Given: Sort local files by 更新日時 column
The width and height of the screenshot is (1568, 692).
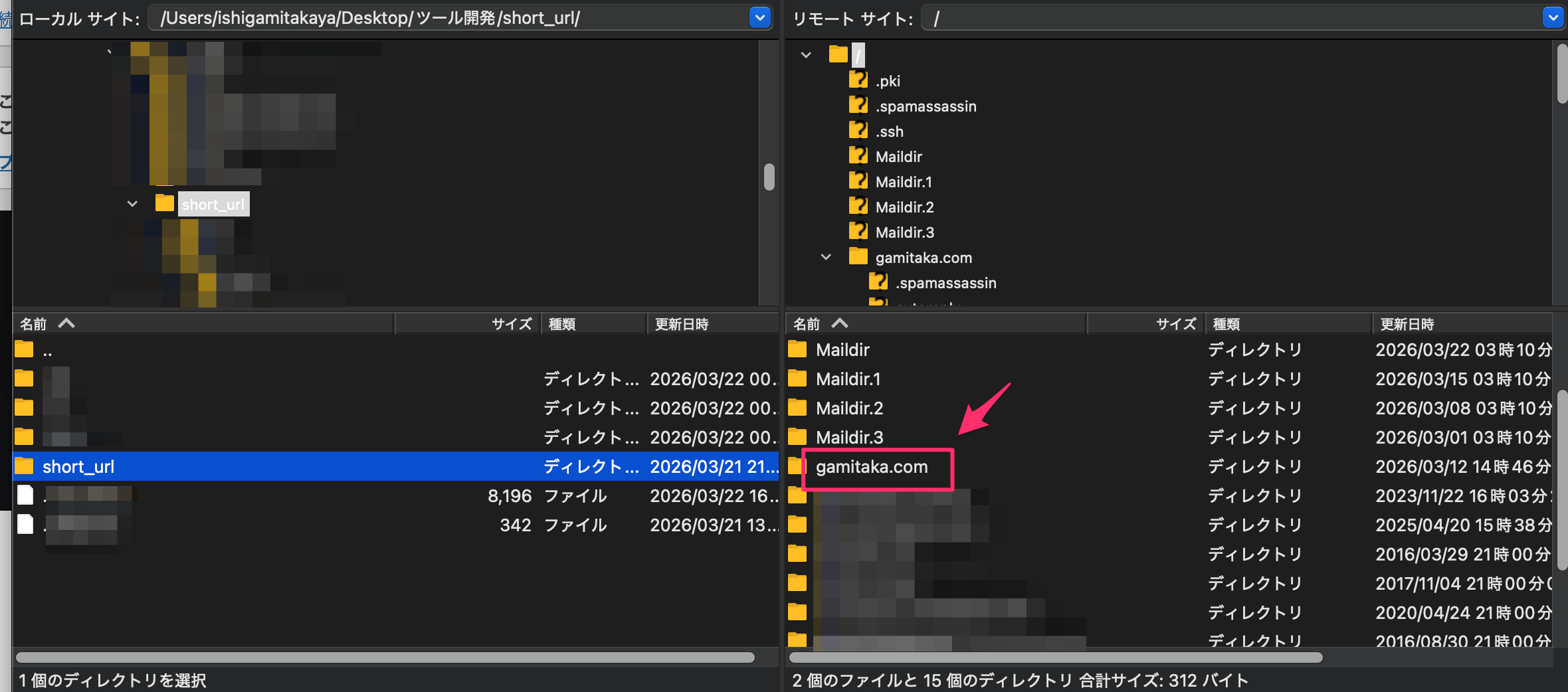Looking at the screenshot, I should pos(682,324).
